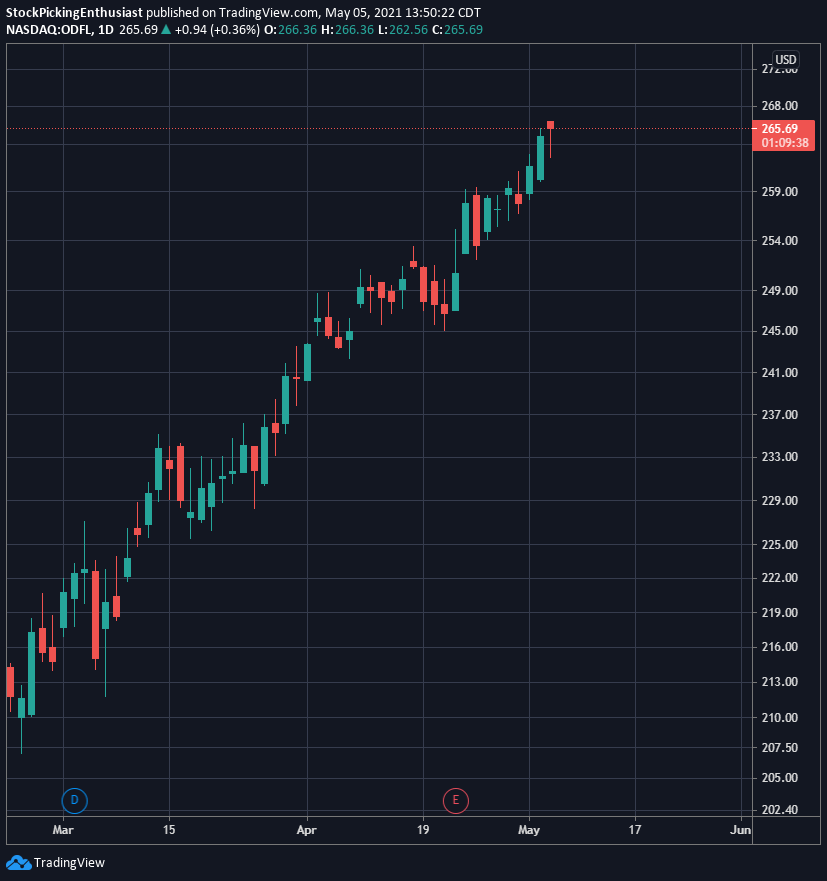Click the TradingView cloud logo icon

(x=18, y=862)
